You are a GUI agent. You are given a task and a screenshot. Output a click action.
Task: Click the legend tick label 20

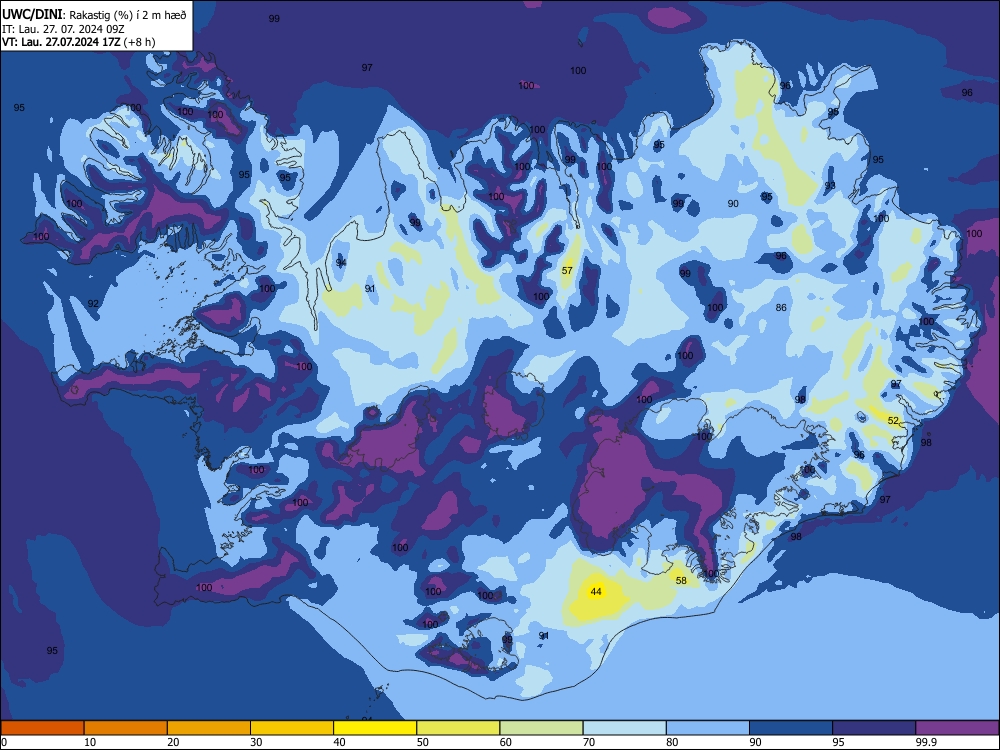pos(173,742)
